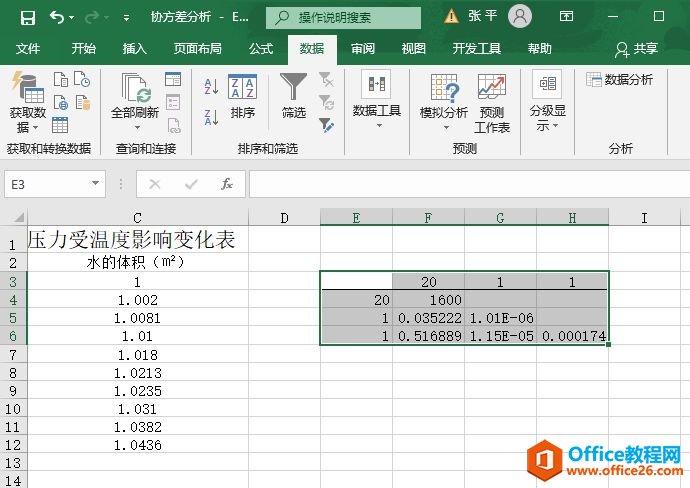Viewport: 690px width, 488px height.
Task: Click the cell containing 1.01E-06
Action: [501, 318]
